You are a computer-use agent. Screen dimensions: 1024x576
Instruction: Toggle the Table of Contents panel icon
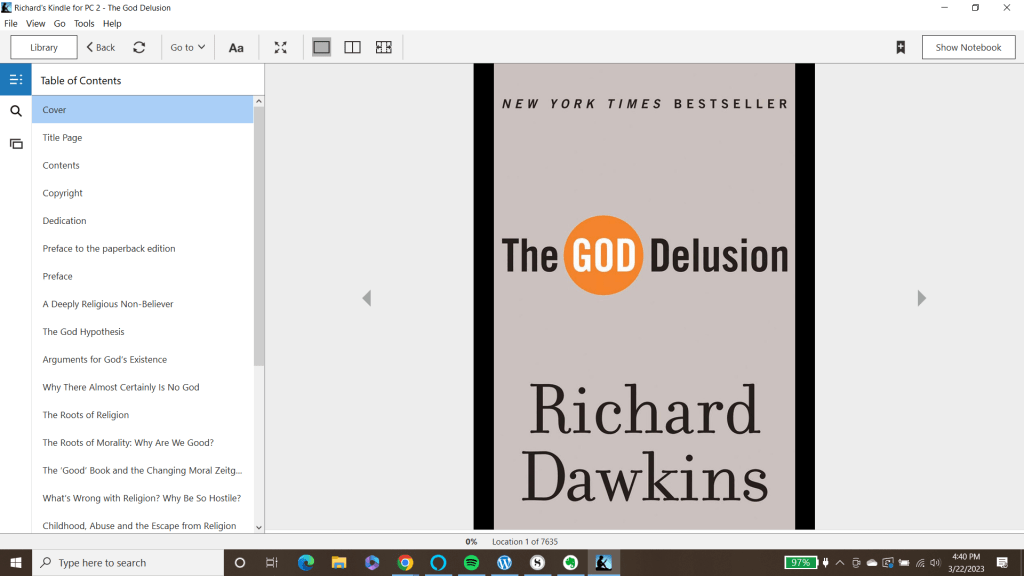tap(16, 80)
